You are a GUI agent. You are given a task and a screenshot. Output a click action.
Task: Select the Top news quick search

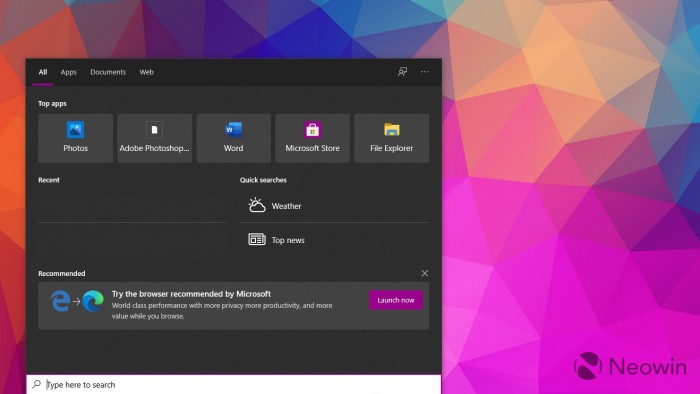pos(334,240)
